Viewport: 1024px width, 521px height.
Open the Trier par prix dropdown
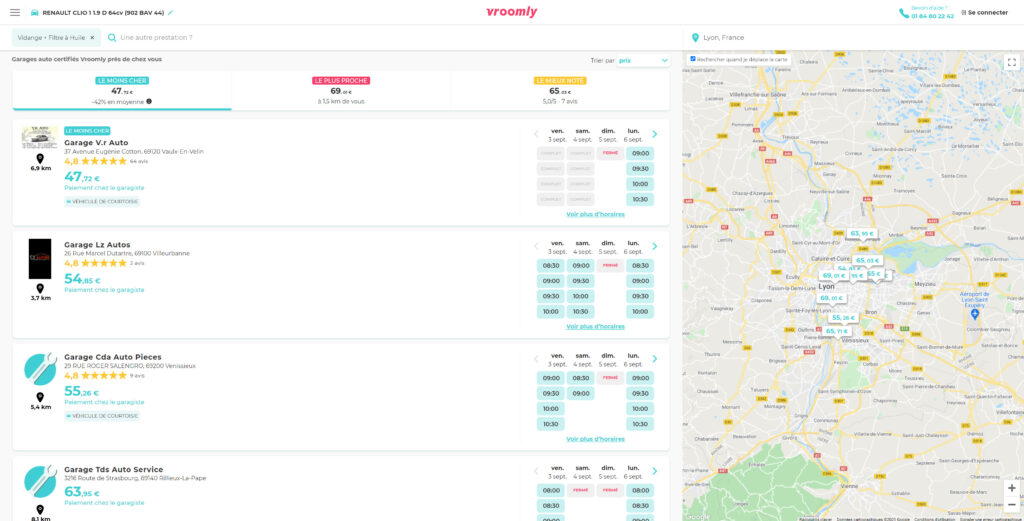(x=643, y=61)
